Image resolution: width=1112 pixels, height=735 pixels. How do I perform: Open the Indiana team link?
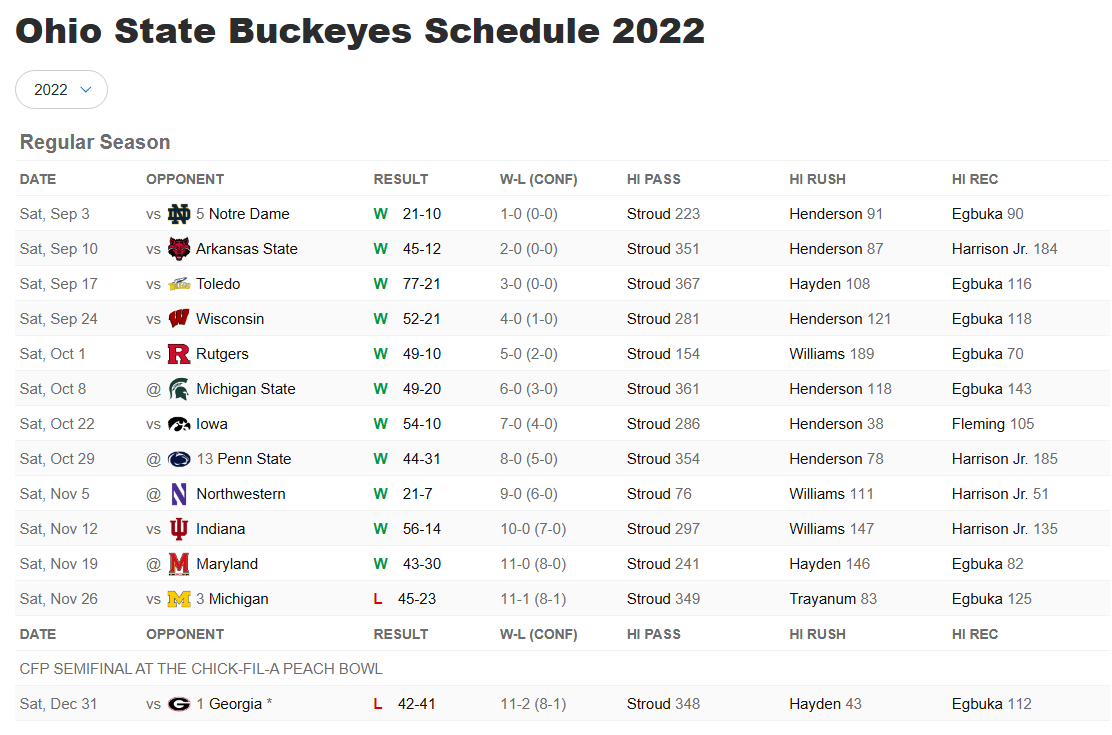pyautogui.click(x=221, y=529)
